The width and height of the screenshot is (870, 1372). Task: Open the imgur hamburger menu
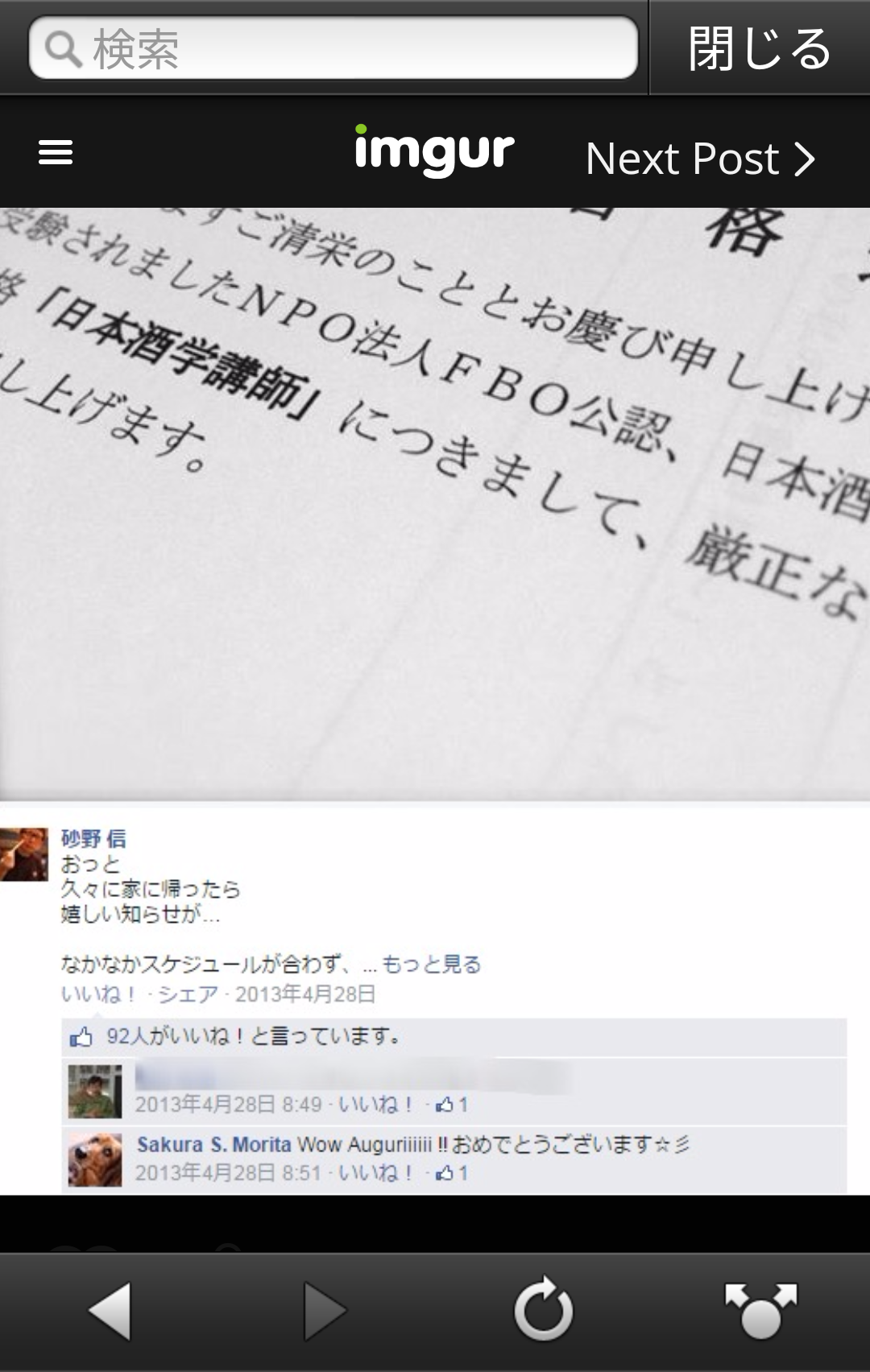(56, 152)
